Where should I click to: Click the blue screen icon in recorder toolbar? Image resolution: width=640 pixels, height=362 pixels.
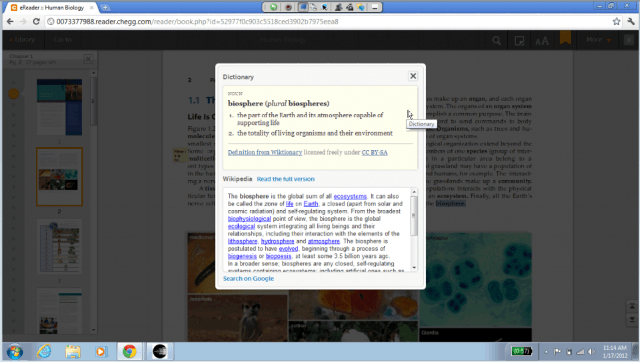pos(303,7)
